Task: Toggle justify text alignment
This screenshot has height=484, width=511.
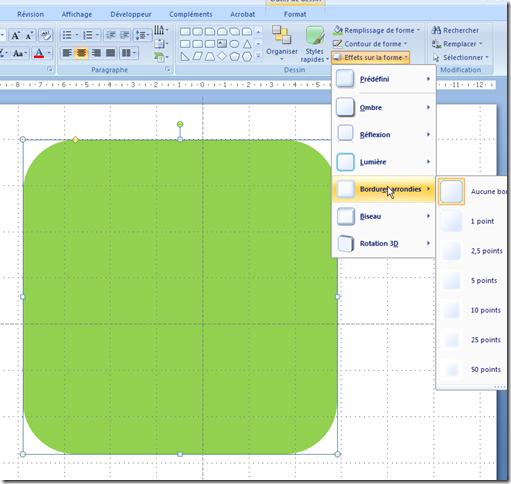Action: [x=110, y=53]
